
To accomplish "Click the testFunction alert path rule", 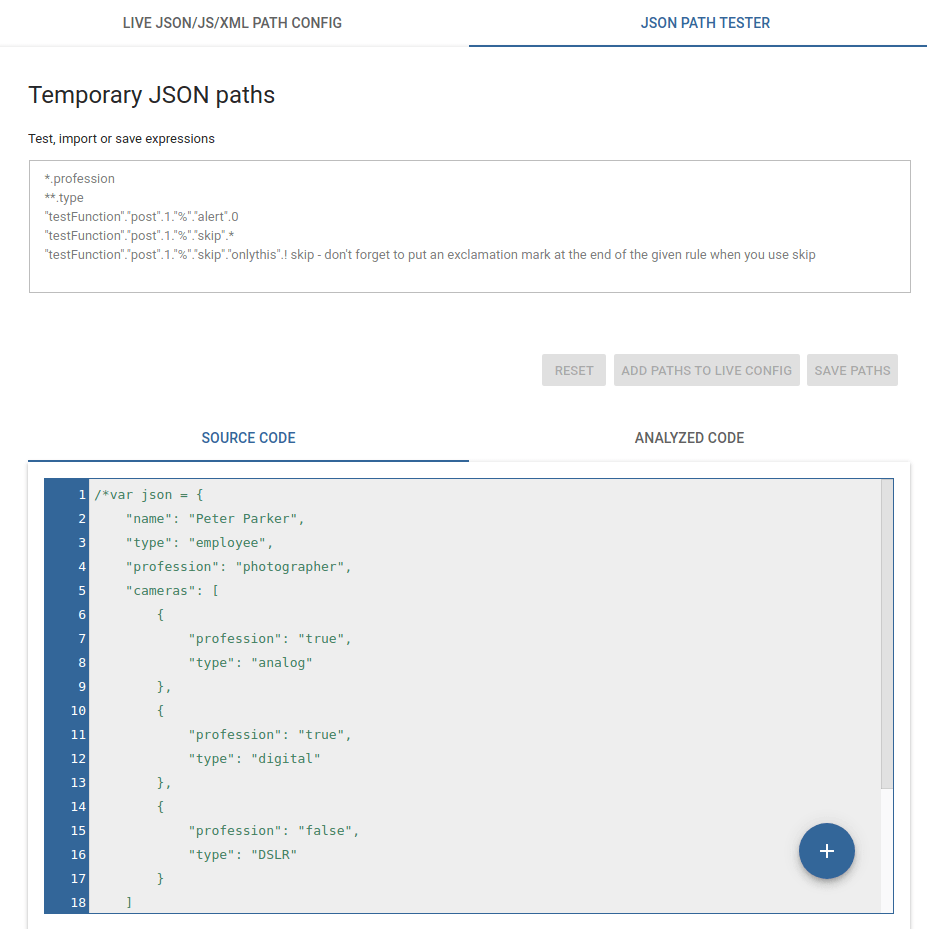I will pyautogui.click(x=140, y=216).
